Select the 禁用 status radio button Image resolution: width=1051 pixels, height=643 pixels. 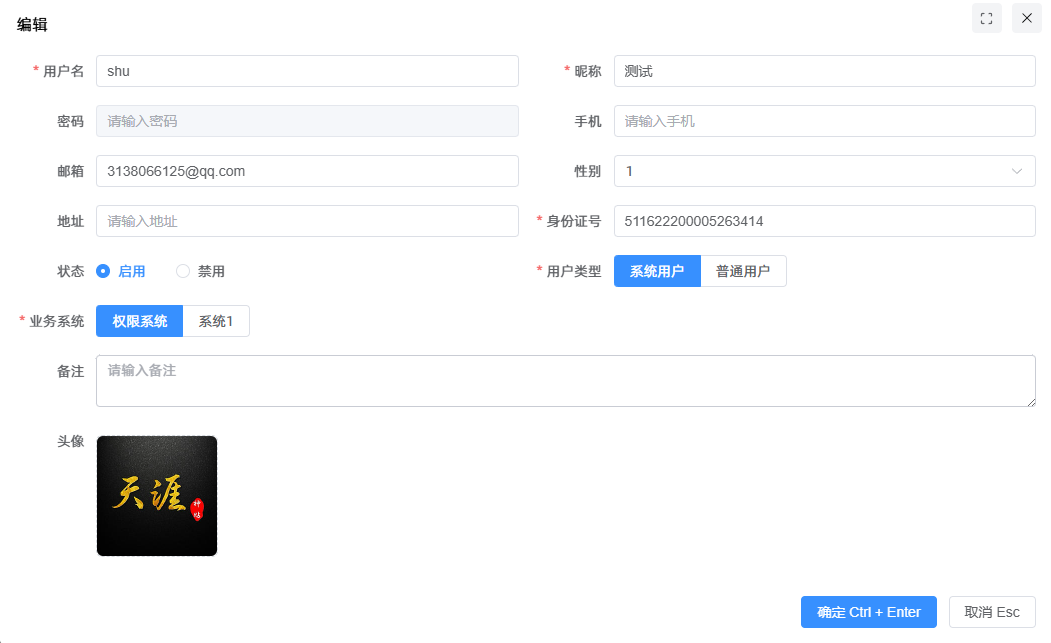coord(183,271)
